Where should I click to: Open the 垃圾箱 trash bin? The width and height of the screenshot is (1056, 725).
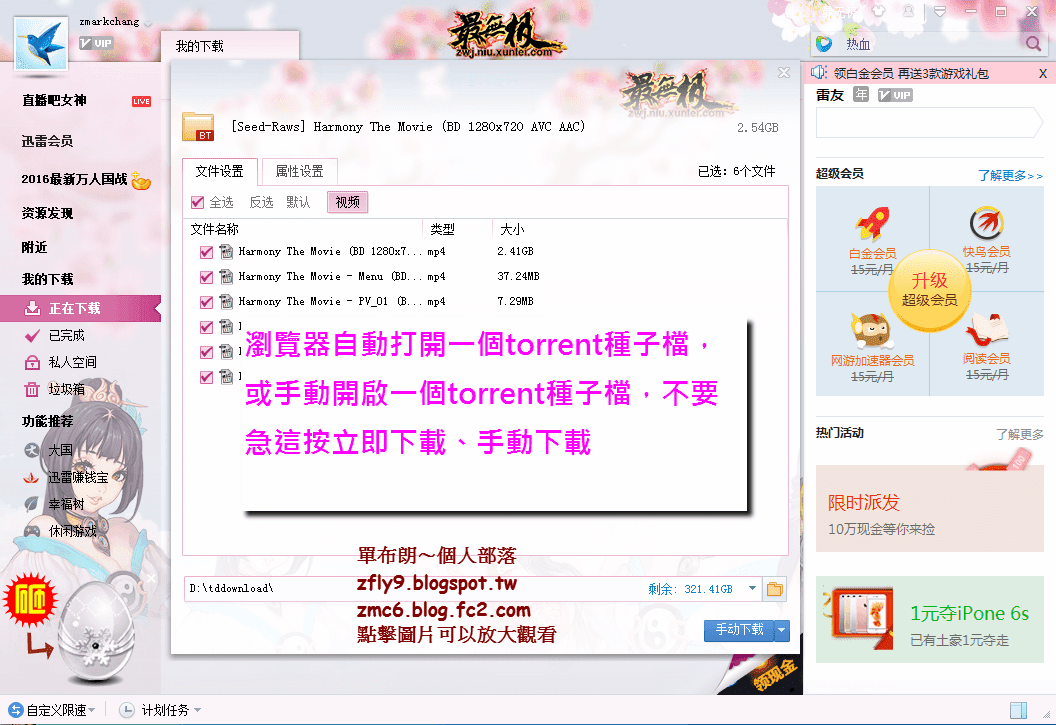pyautogui.click(x=67, y=389)
